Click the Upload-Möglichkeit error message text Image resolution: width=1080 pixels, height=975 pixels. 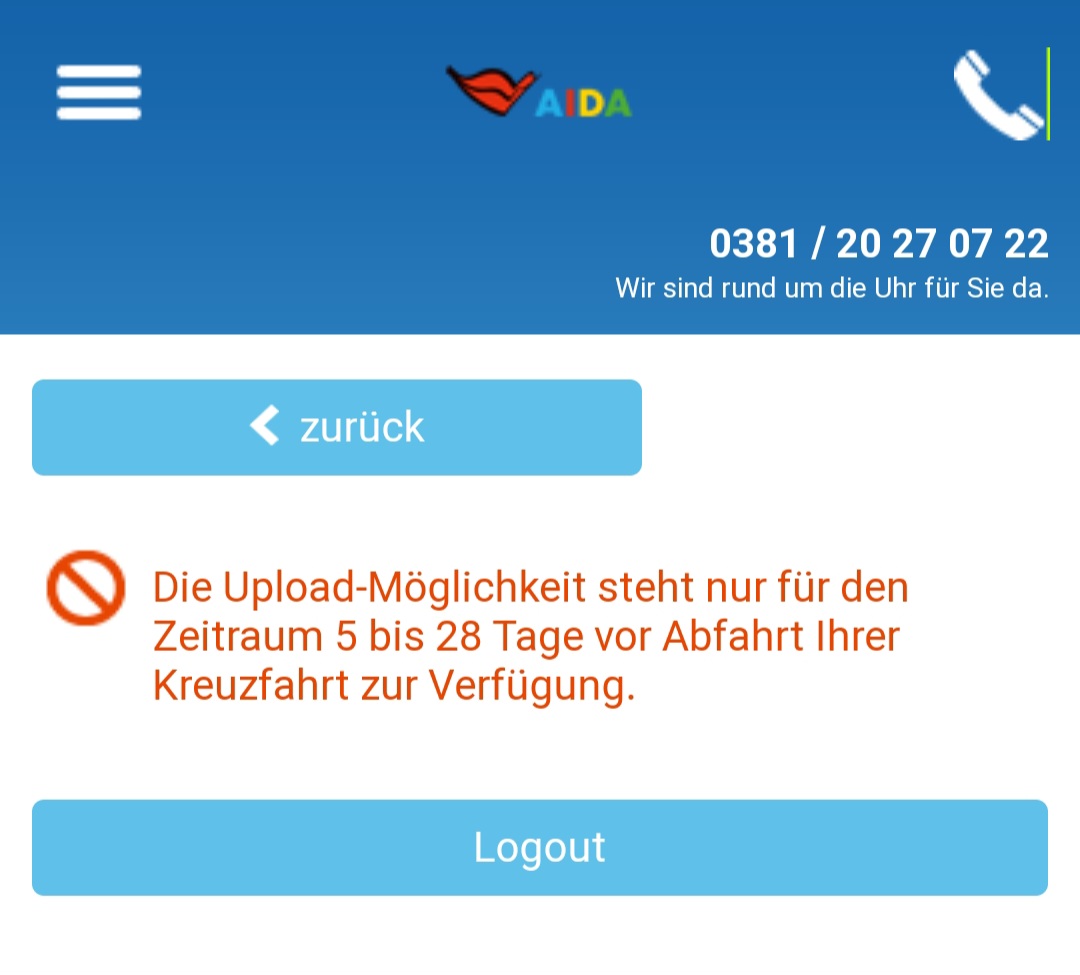[530, 636]
